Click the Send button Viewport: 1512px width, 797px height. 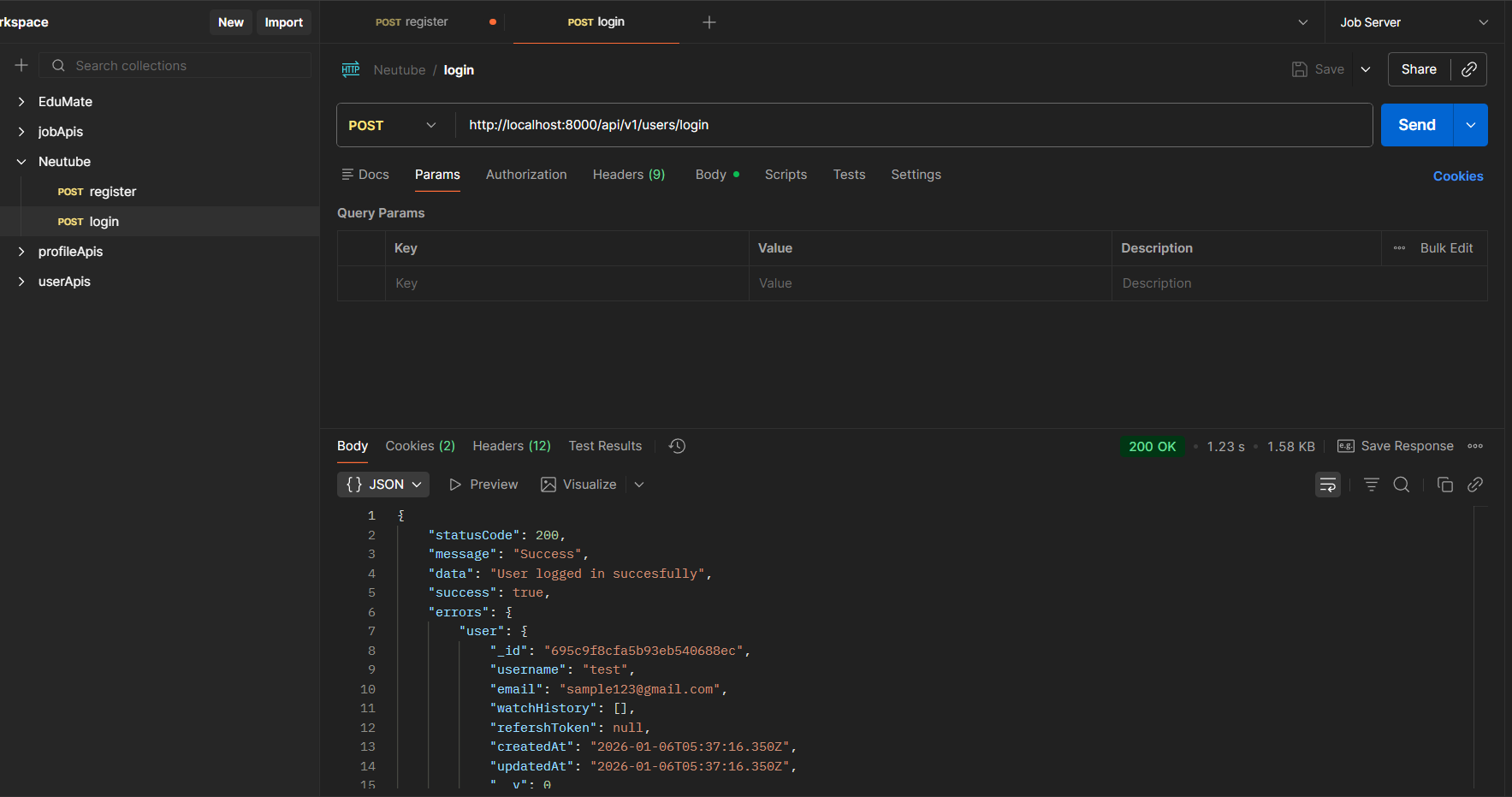pos(1416,125)
